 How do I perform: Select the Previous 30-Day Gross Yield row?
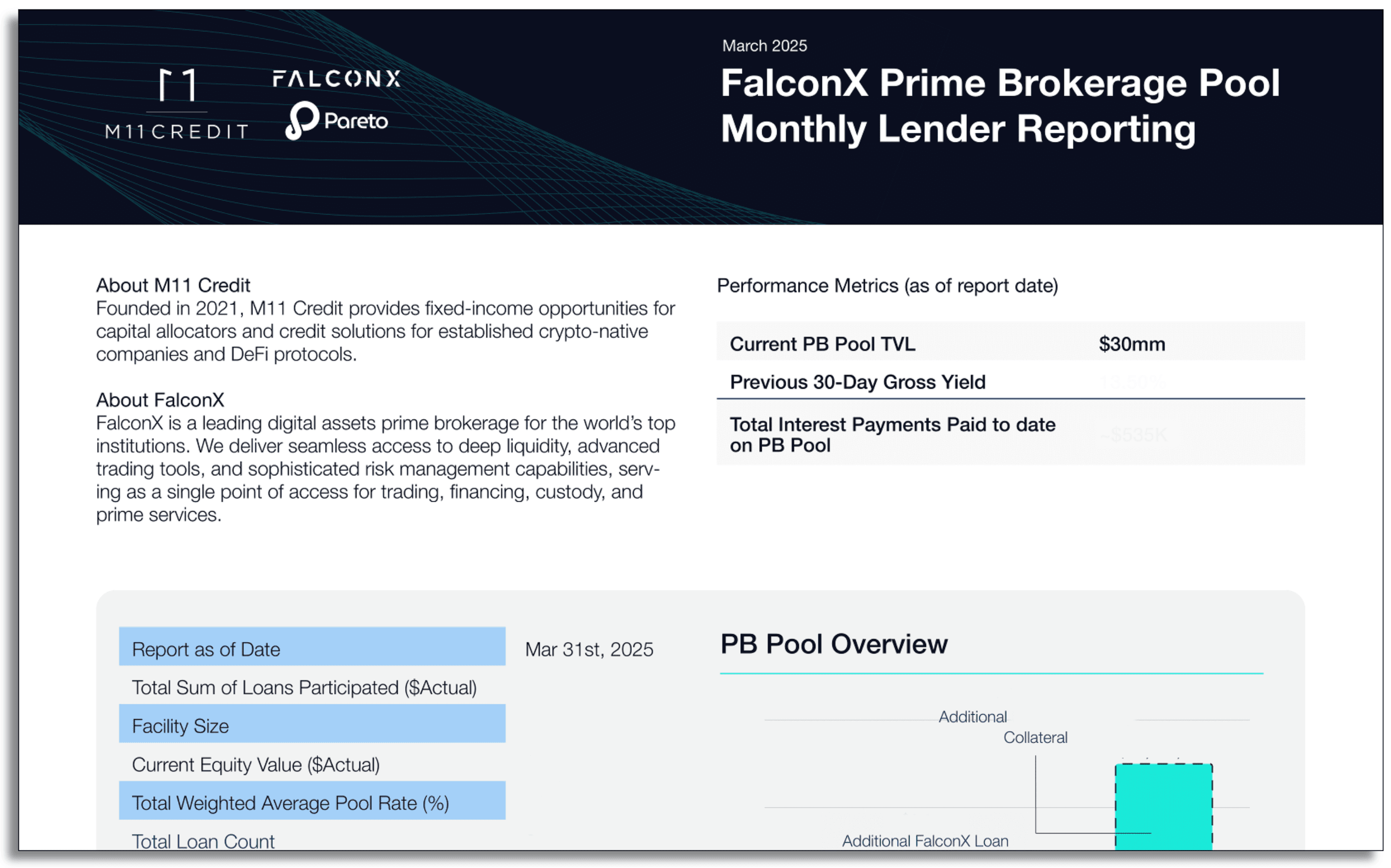tap(1010, 381)
